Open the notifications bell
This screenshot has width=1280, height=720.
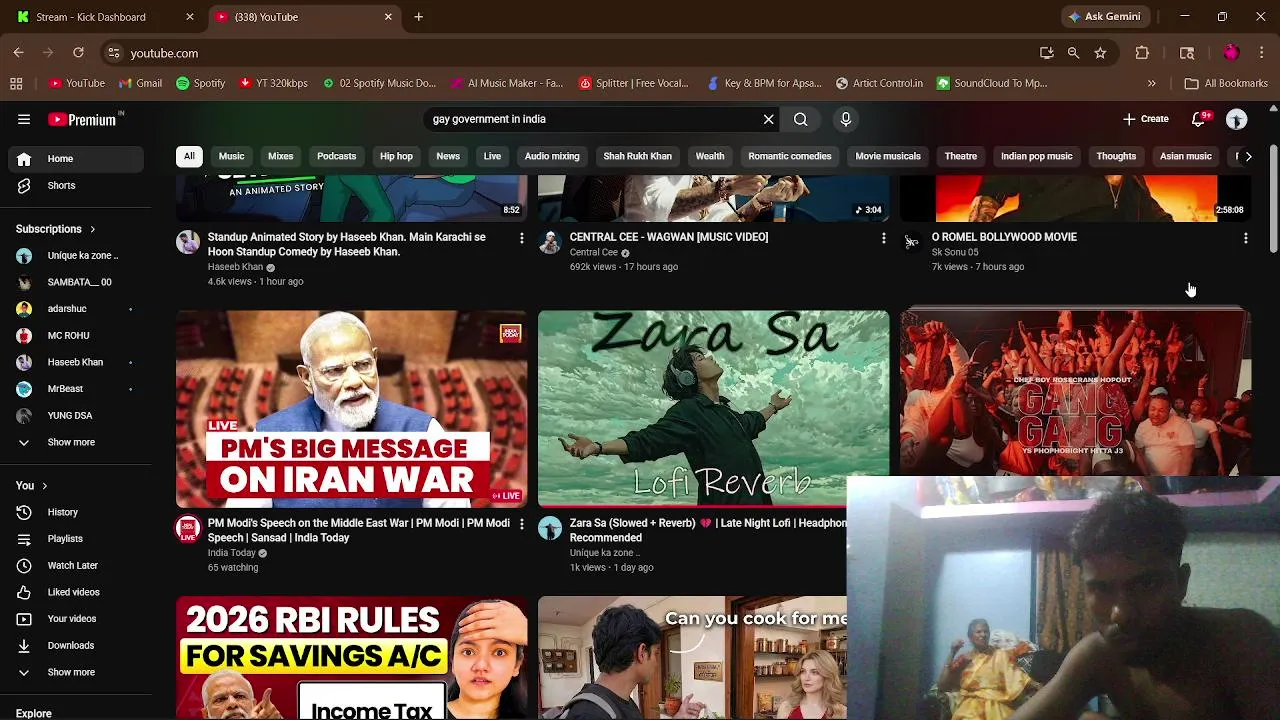click(1199, 119)
